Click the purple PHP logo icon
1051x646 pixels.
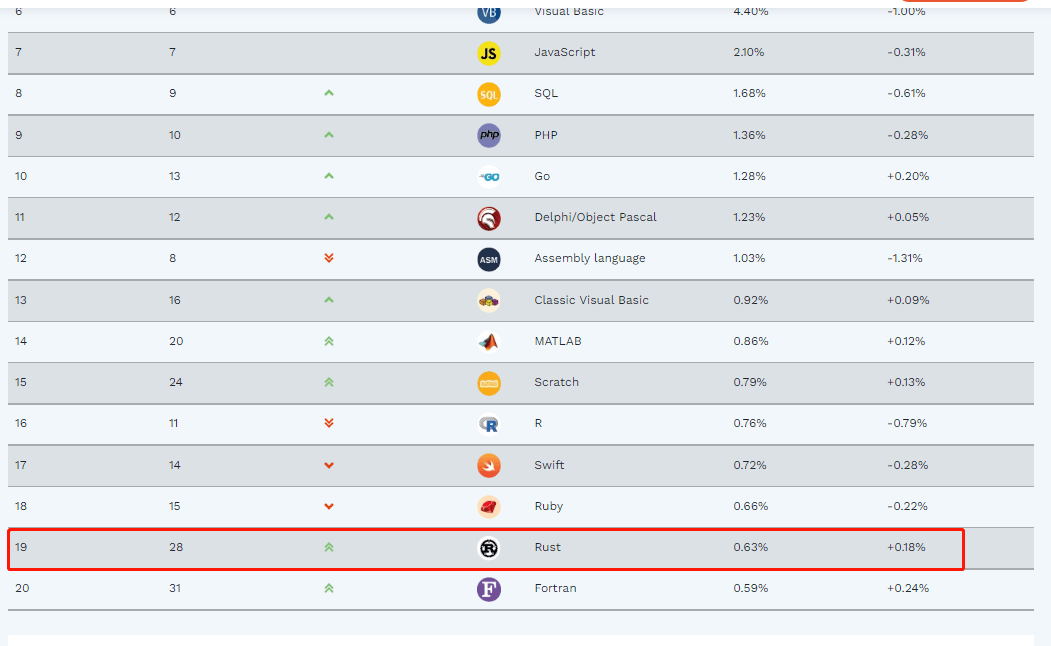pyautogui.click(x=489, y=135)
